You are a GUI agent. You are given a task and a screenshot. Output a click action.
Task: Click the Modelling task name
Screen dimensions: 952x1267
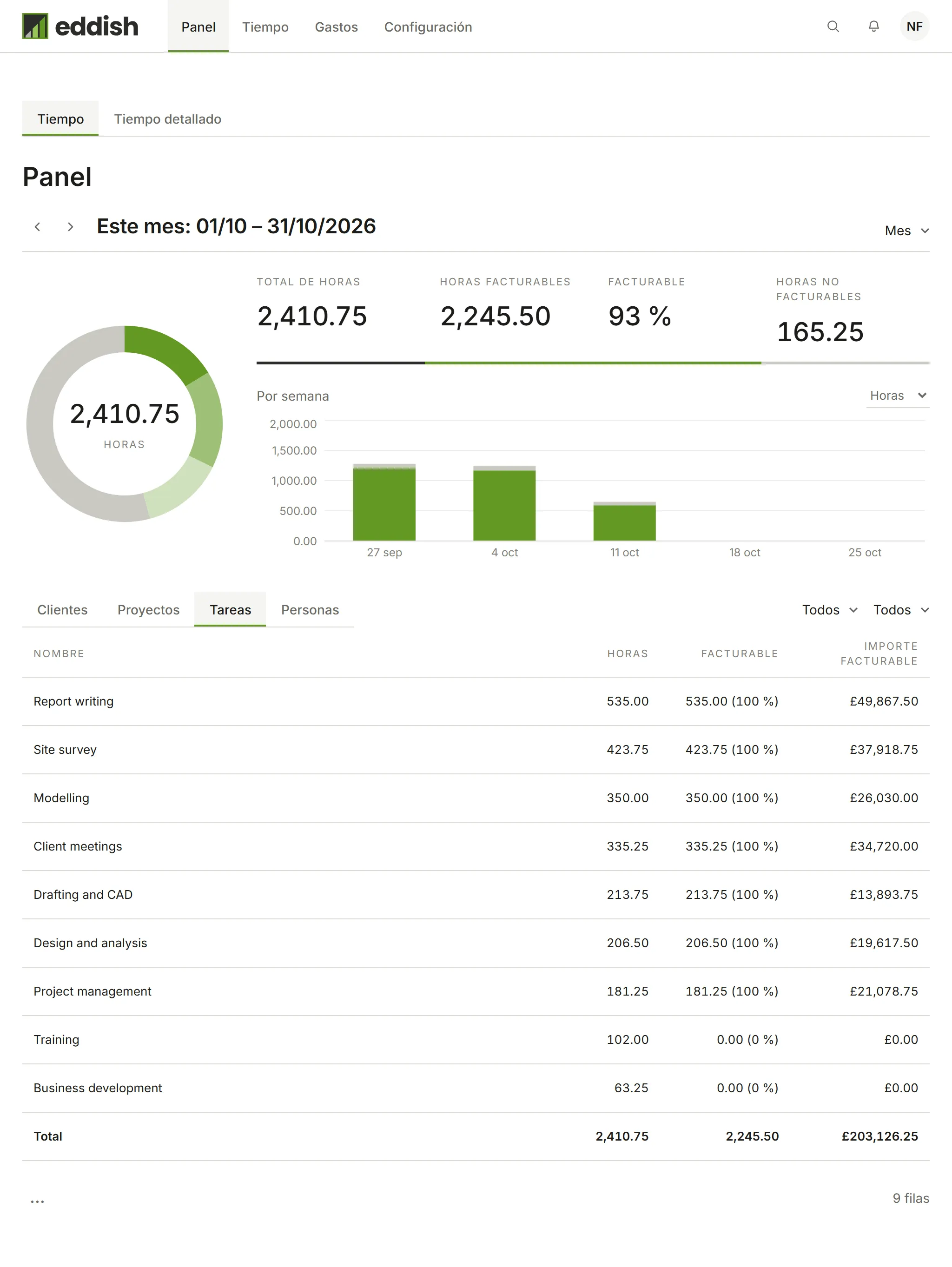[x=61, y=798]
